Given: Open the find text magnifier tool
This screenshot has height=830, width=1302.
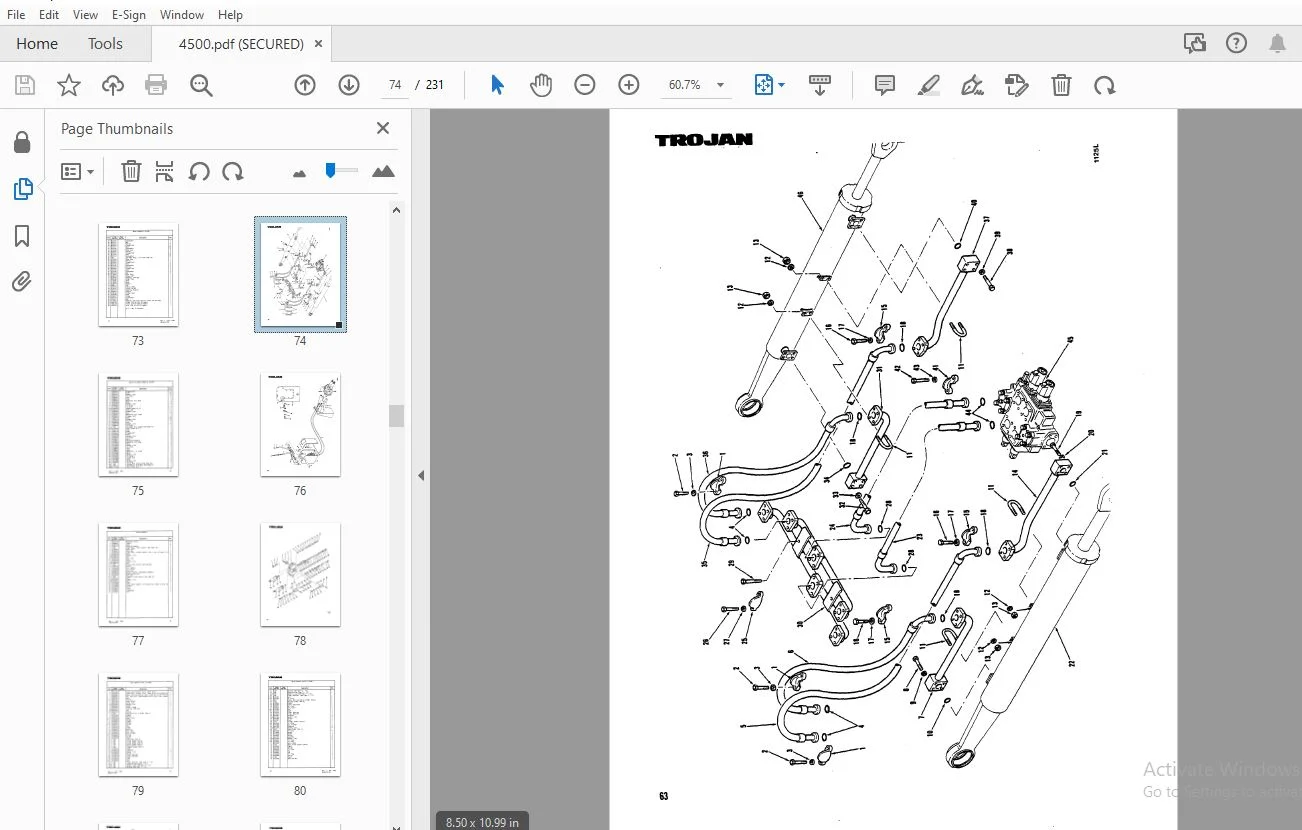Looking at the screenshot, I should click(x=201, y=85).
